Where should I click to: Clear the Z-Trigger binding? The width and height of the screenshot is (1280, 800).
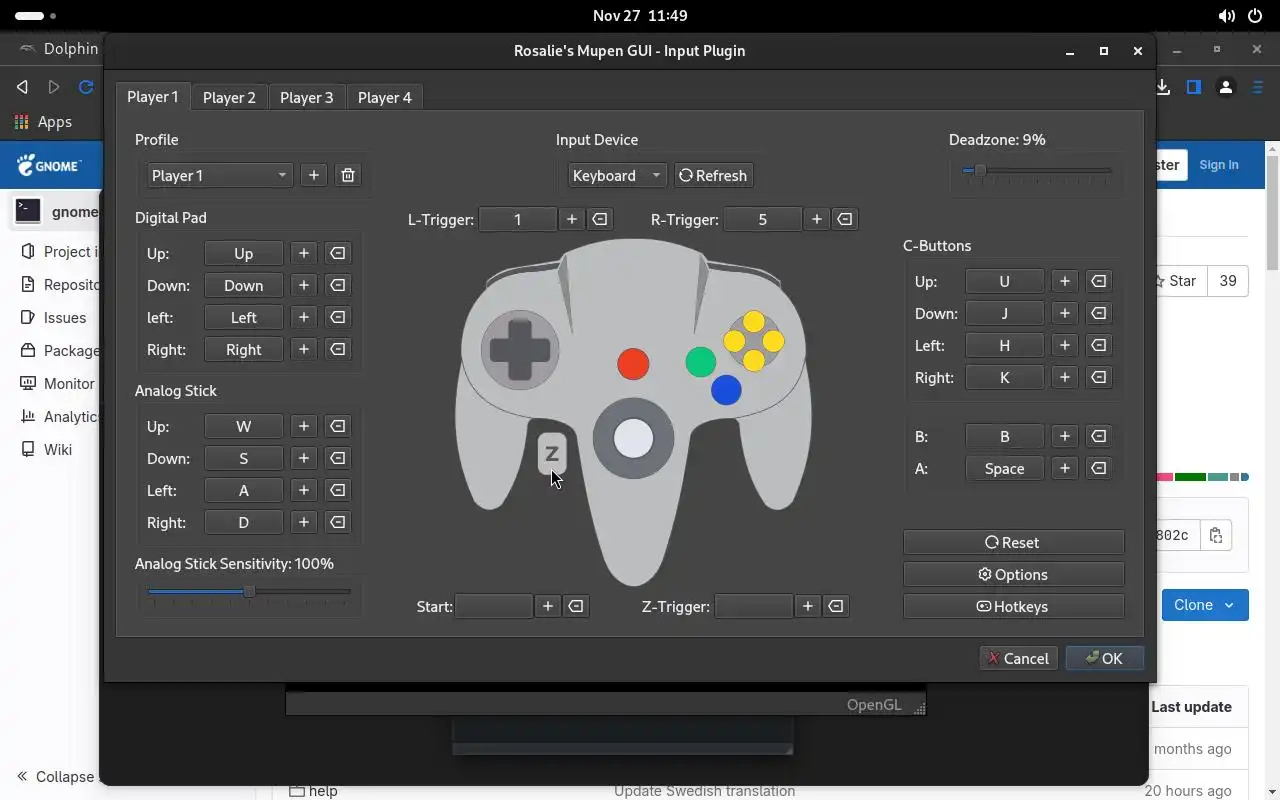[x=836, y=606]
